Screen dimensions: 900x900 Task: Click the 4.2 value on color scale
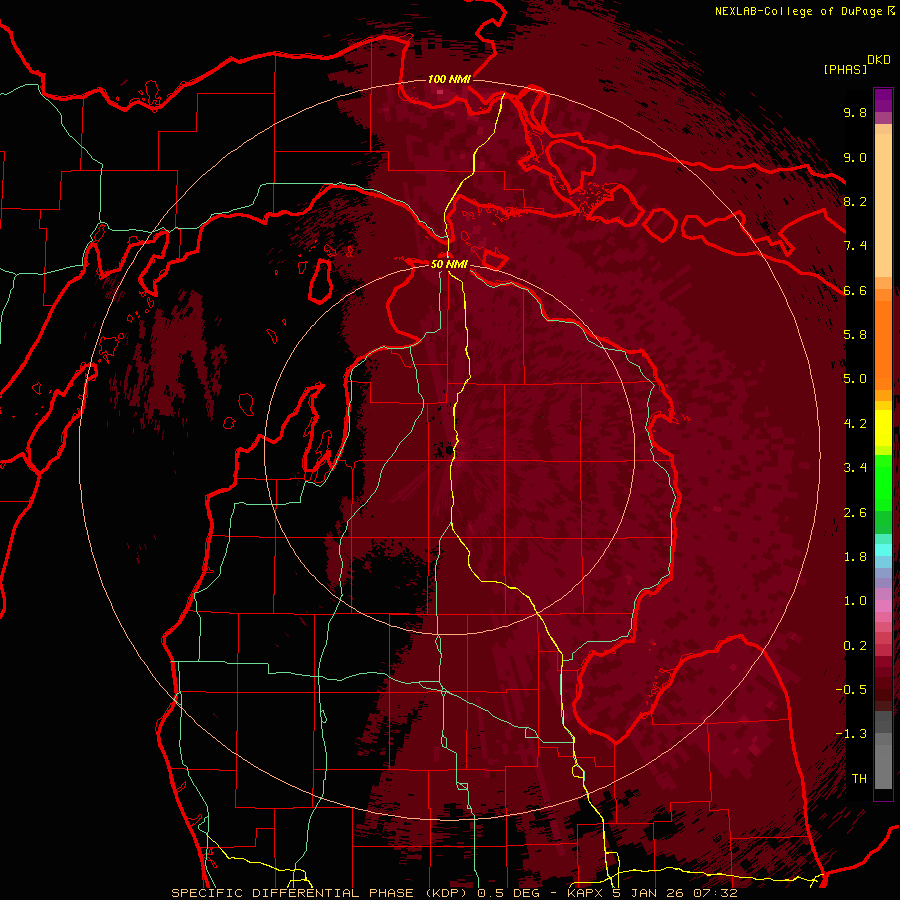pos(855,424)
